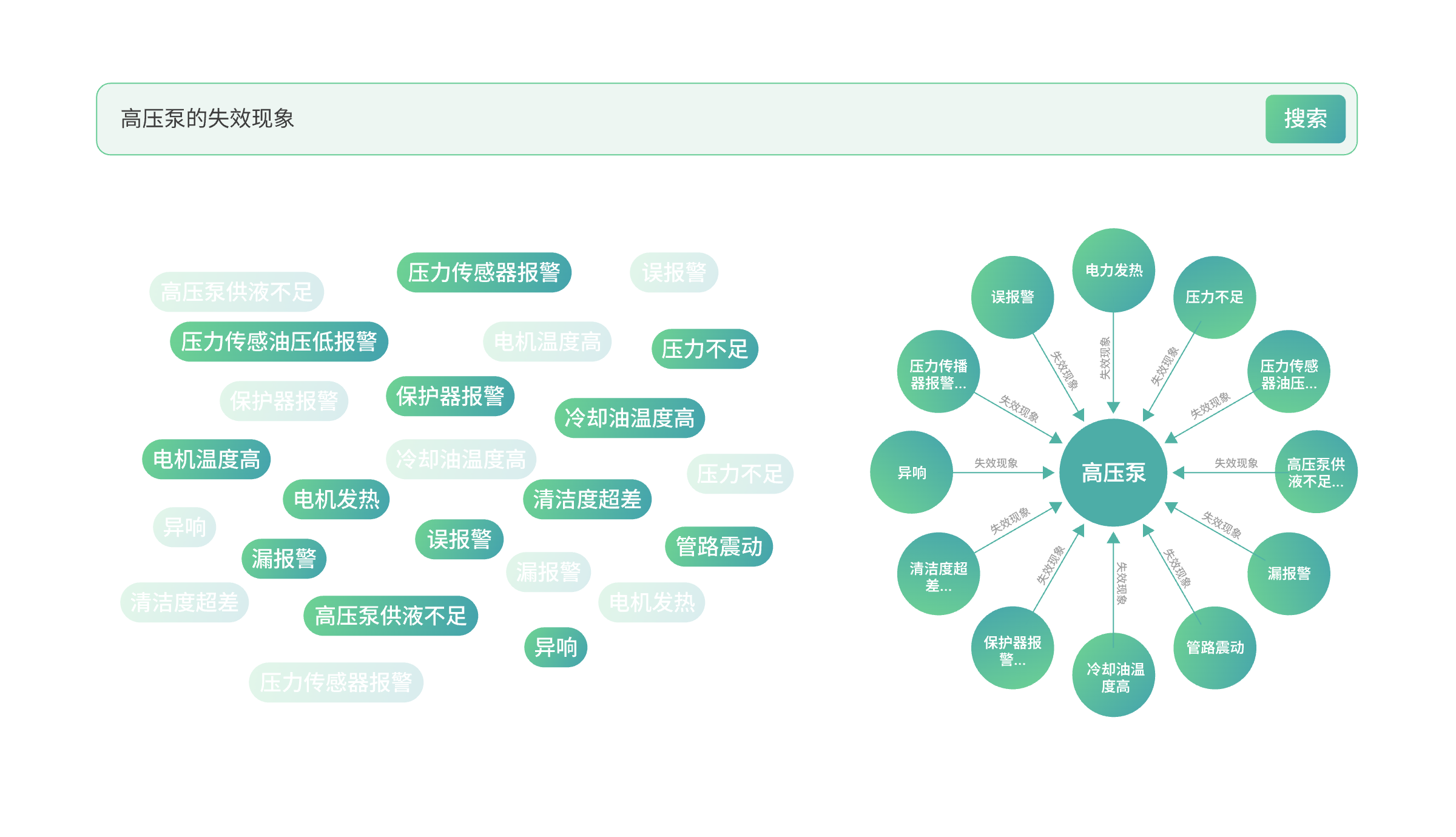Open the 压力不足 circular graph node
The image size is (1456, 837).
coord(1215,297)
